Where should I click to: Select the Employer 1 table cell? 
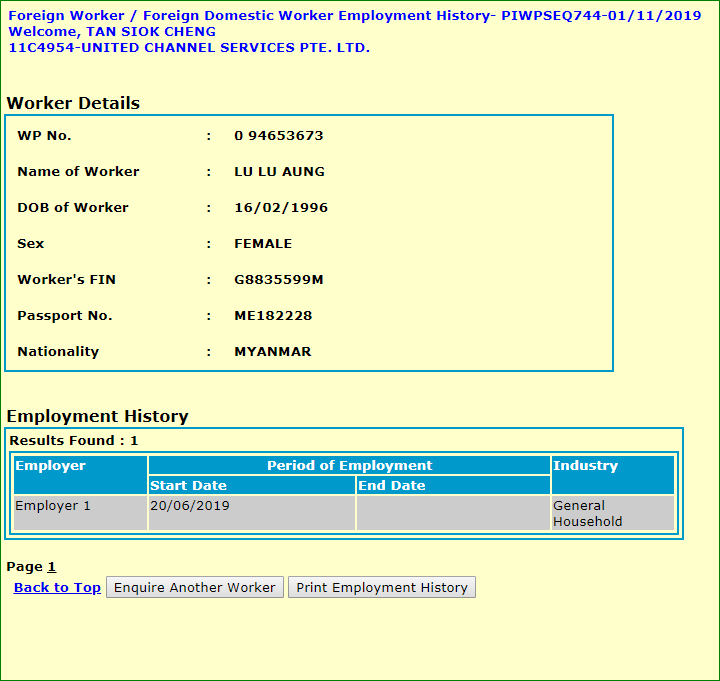80,513
